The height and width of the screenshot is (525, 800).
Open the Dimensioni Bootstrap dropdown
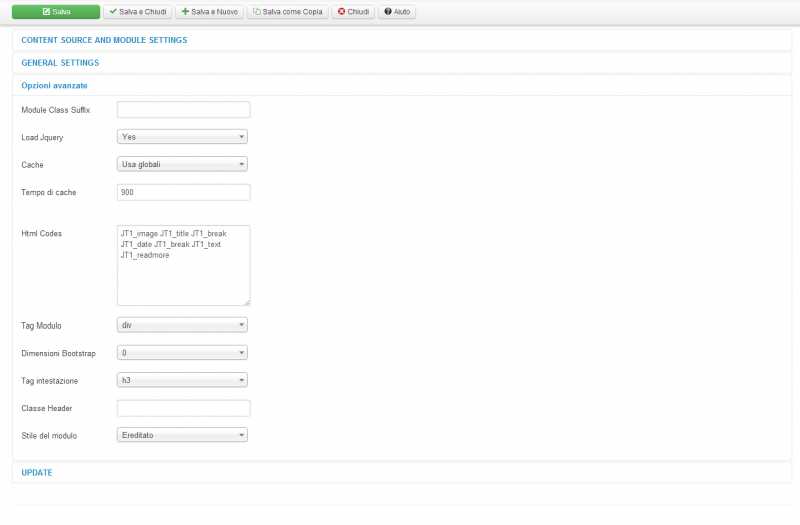click(182, 353)
